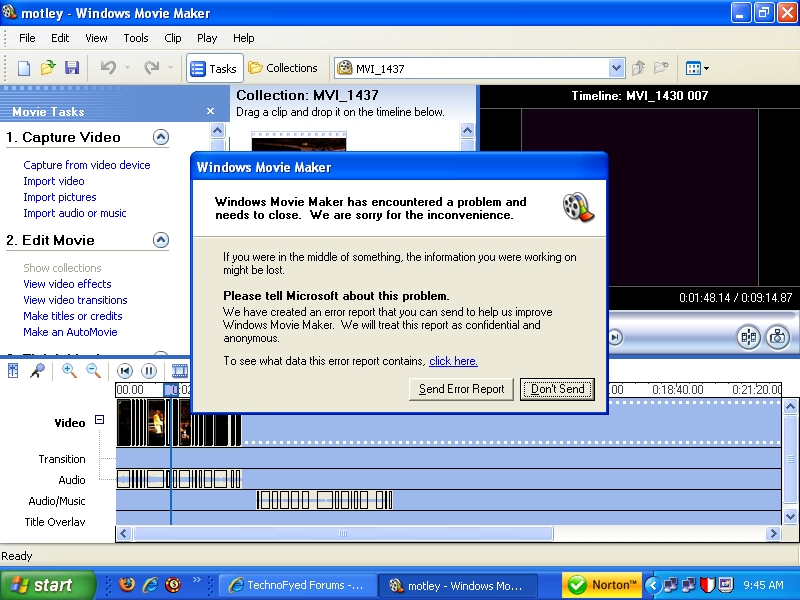Click the timeline horizontal scrollbar thumb
Image resolution: width=800 pixels, height=600 pixels.
click(343, 534)
